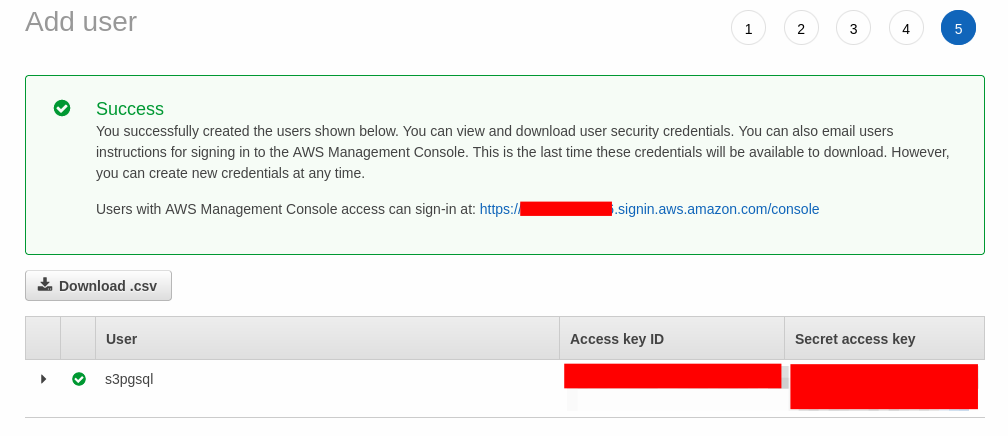Click the Access key ID column header
The image size is (1008, 436).
point(617,339)
